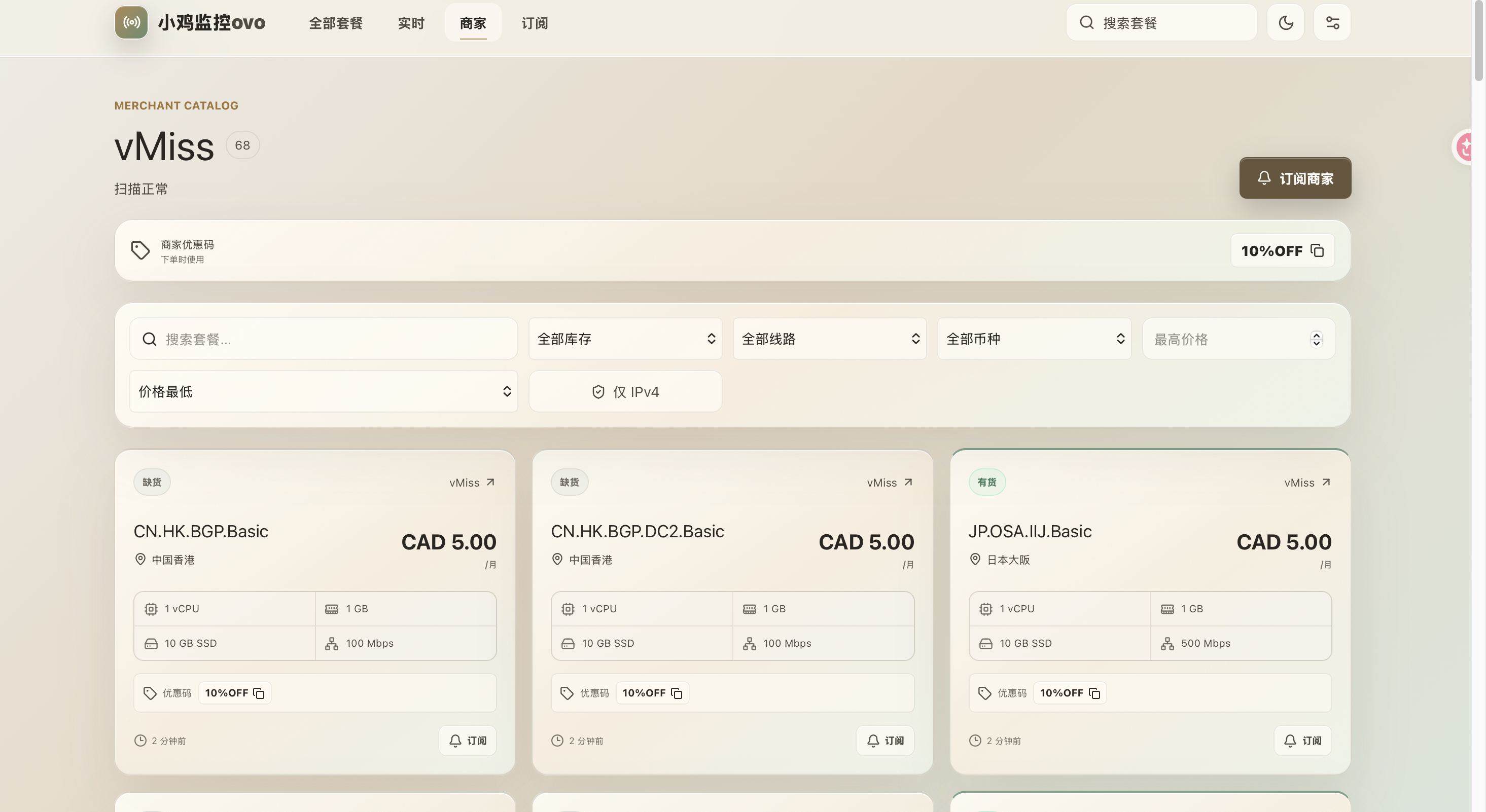Click the merchant coupon tag icon
This screenshot has height=812, width=1486.
[140, 250]
